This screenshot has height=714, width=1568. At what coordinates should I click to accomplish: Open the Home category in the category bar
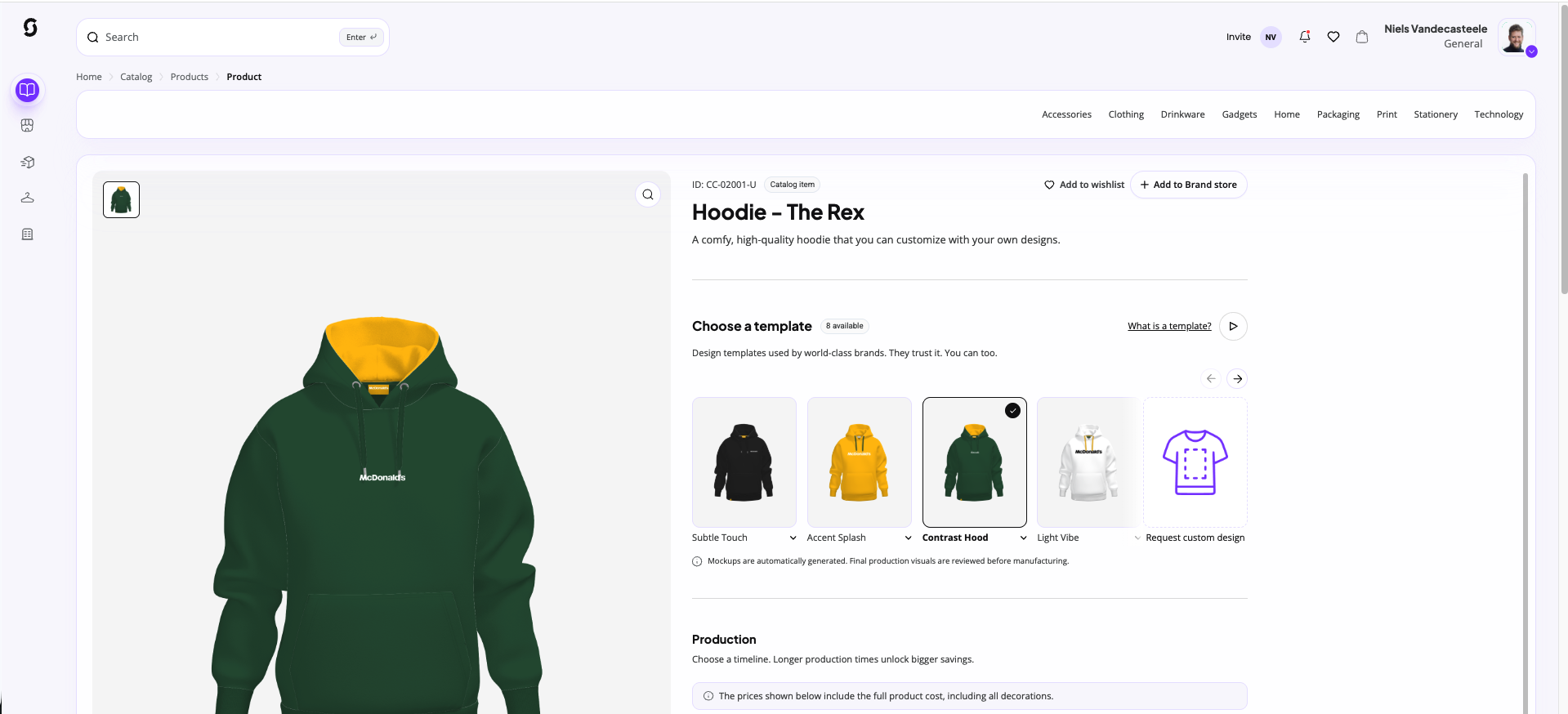(x=1287, y=114)
